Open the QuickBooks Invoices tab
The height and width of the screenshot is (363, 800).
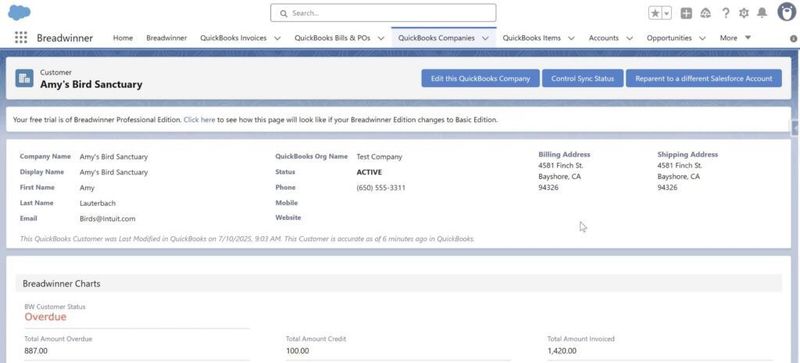tap(233, 38)
